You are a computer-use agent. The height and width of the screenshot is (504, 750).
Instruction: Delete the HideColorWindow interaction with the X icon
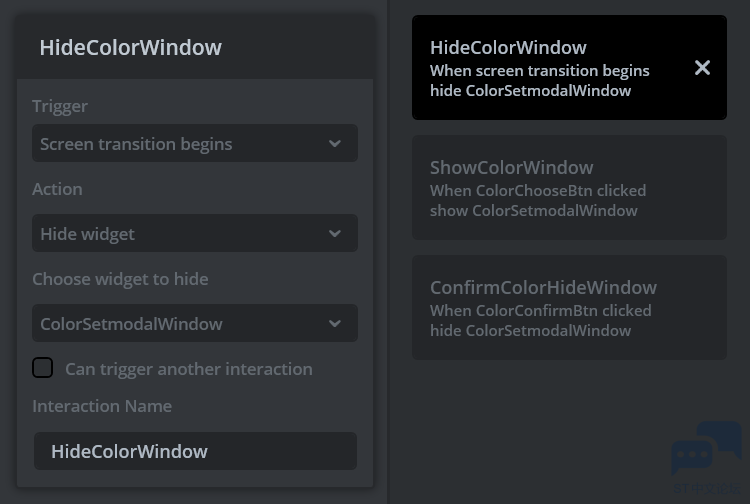tap(702, 68)
